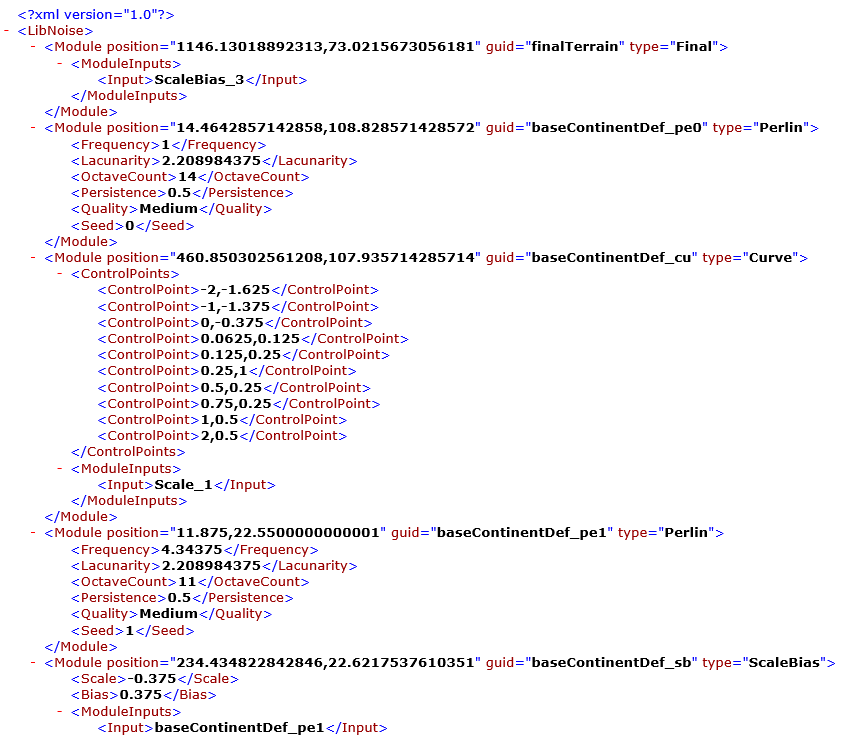Click position value 14.4642857142858,108.828571428572

(x=325, y=128)
